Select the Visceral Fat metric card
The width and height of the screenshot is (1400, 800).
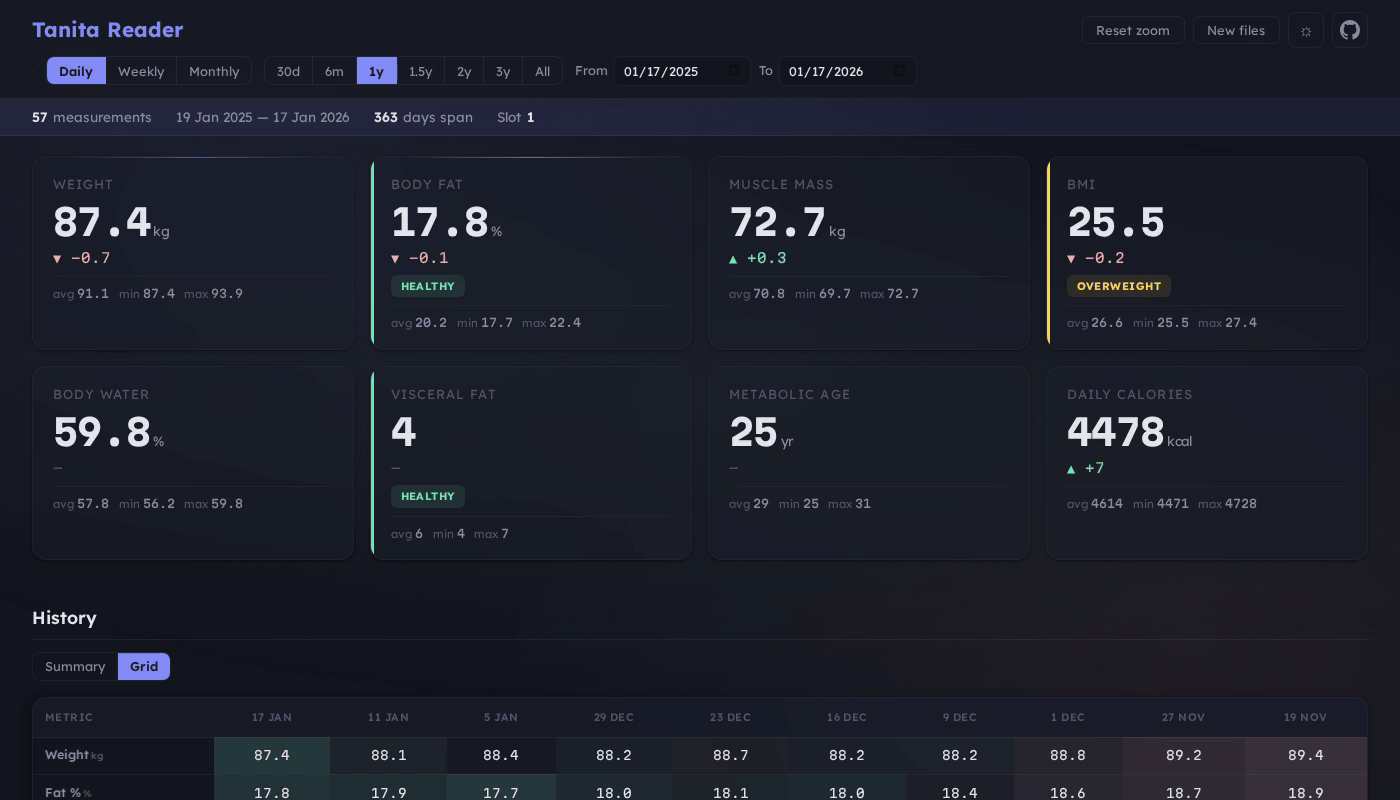[x=531, y=463]
